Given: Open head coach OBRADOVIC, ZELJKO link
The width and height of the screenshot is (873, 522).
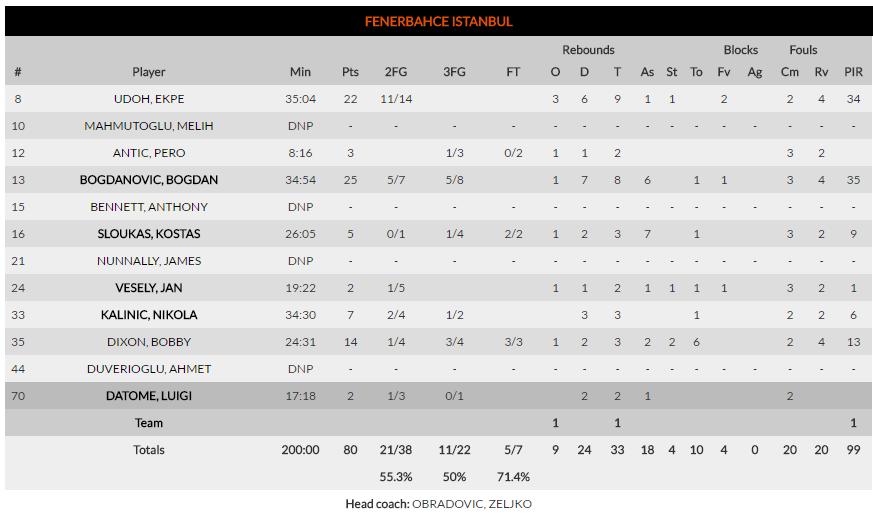Looking at the screenshot, I should (472, 504).
